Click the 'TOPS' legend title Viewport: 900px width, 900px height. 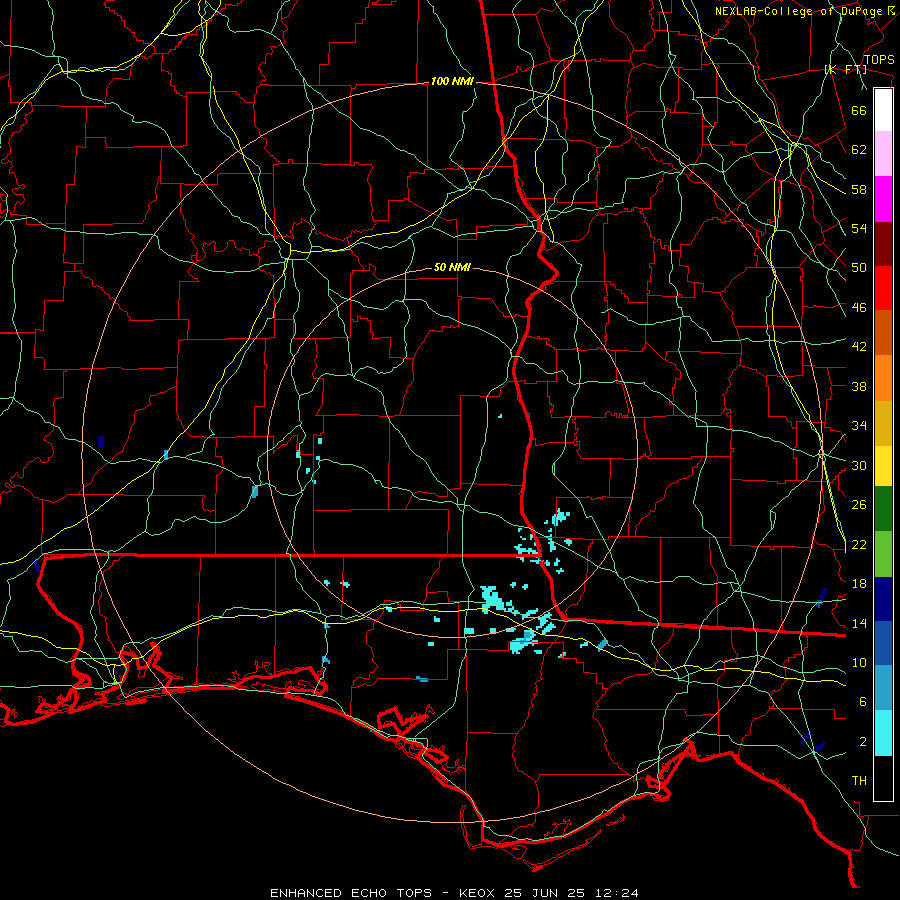879,60
